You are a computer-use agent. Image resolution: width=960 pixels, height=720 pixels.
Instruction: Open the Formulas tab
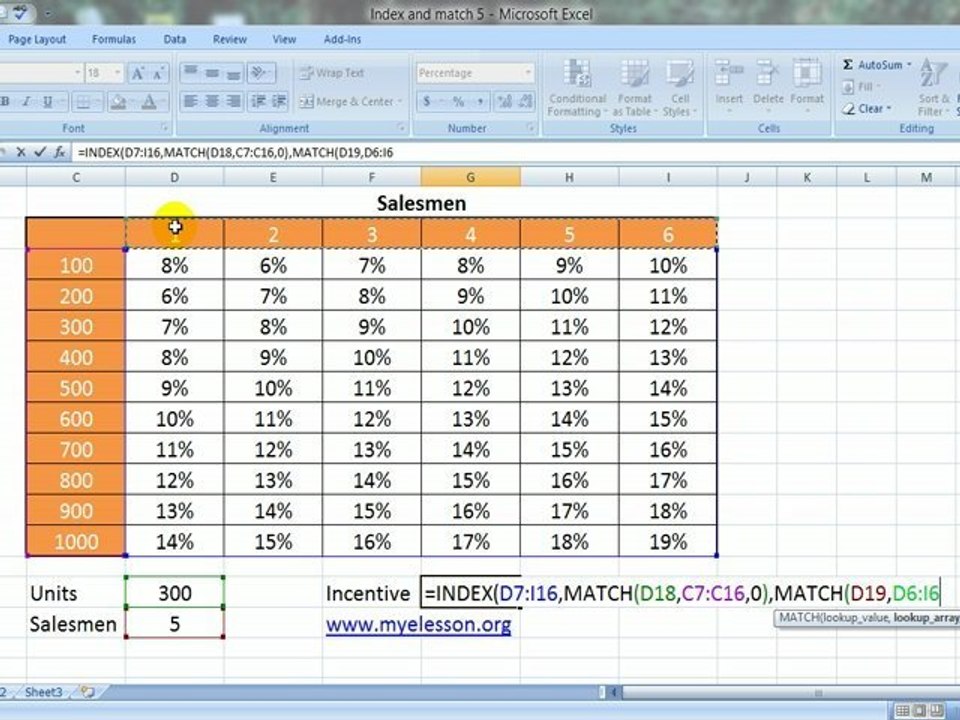(114, 39)
